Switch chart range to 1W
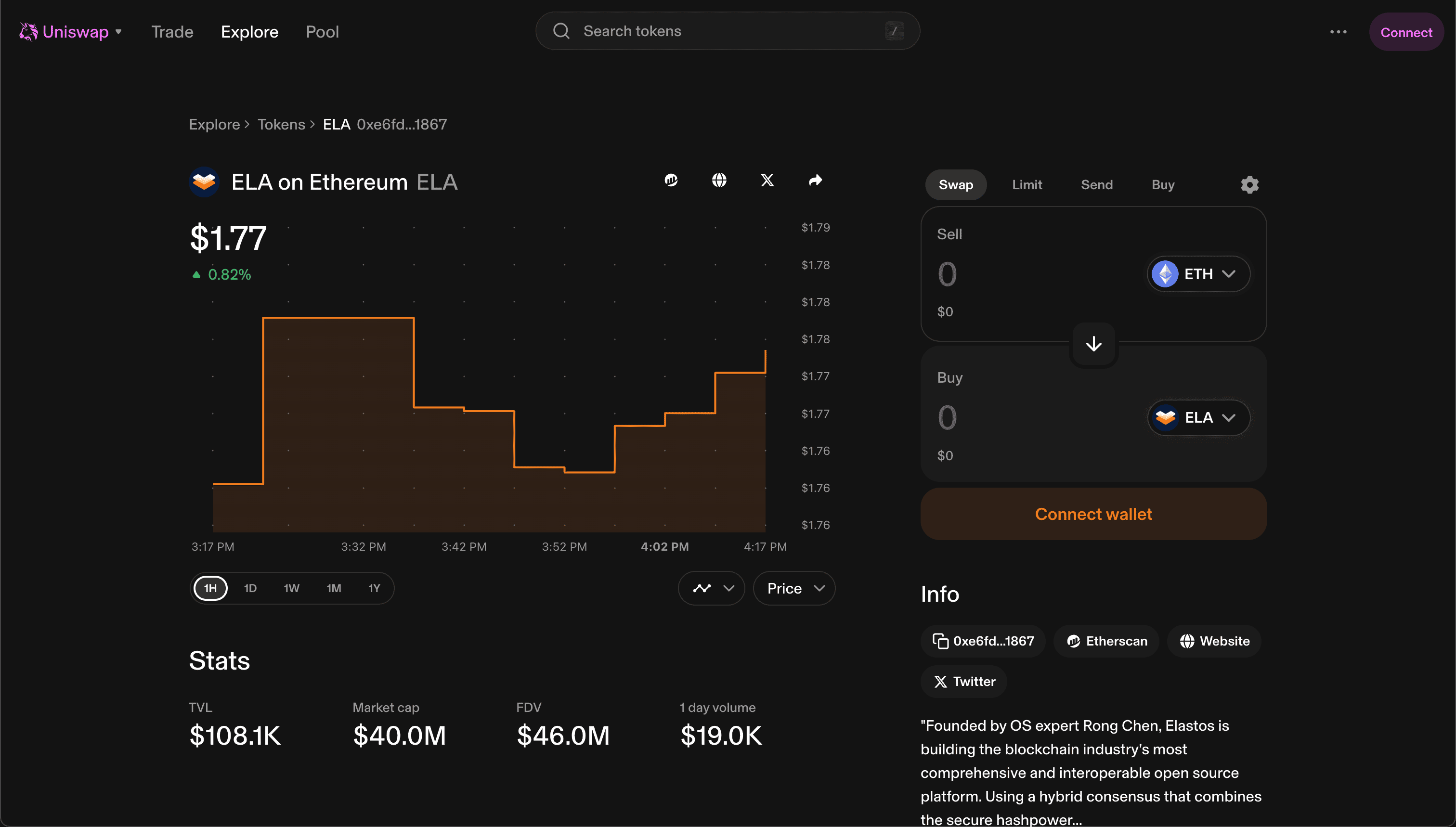Image resolution: width=1456 pixels, height=827 pixels. coord(291,588)
